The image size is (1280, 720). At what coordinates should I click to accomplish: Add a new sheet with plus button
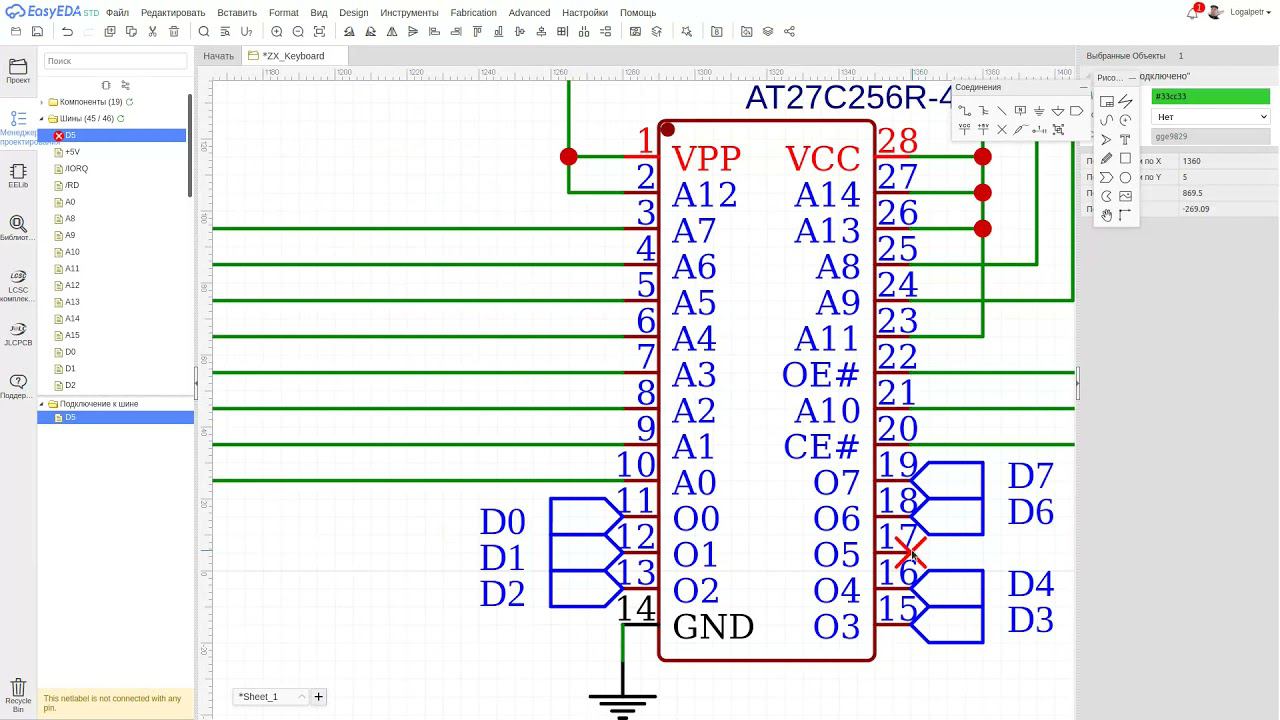(x=319, y=696)
